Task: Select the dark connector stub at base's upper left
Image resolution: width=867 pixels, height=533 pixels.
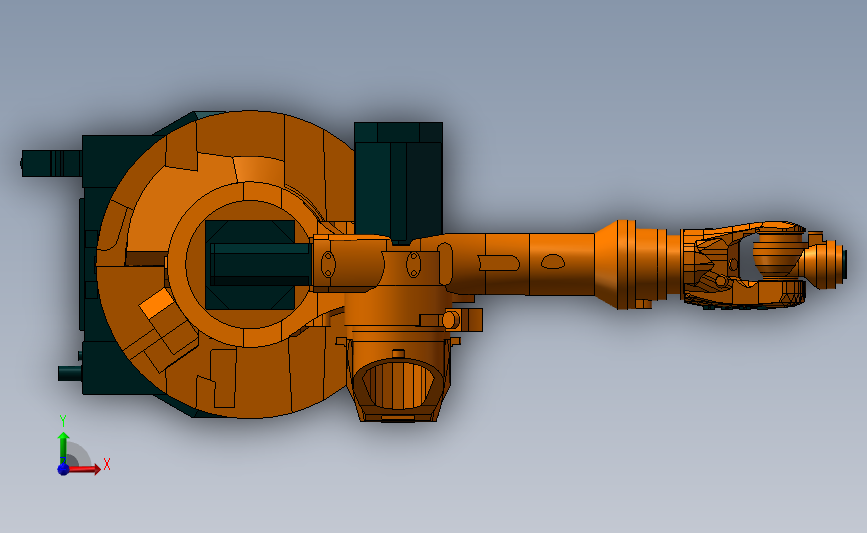Action: pyautogui.click(x=52, y=163)
